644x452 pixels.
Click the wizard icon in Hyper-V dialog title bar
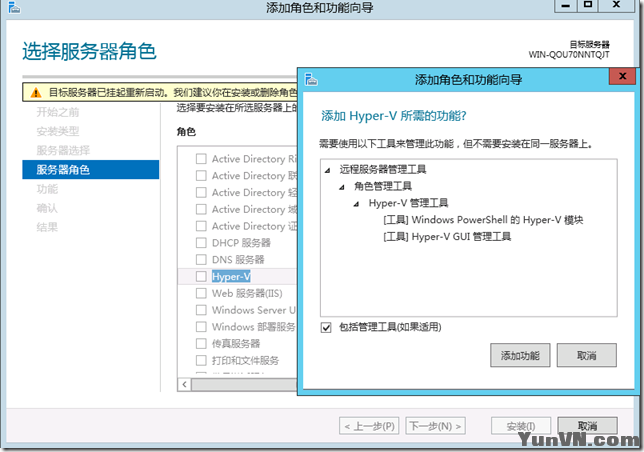click(311, 79)
